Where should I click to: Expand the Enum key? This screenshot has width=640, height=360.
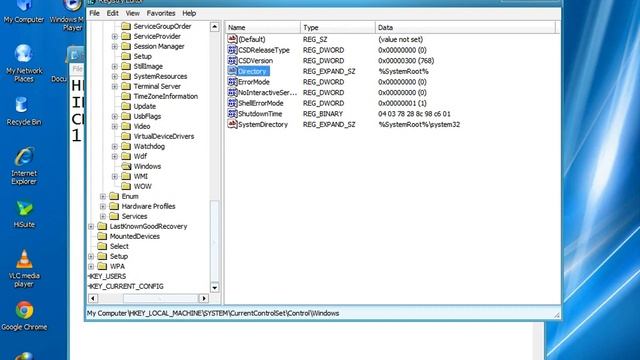[103, 197]
